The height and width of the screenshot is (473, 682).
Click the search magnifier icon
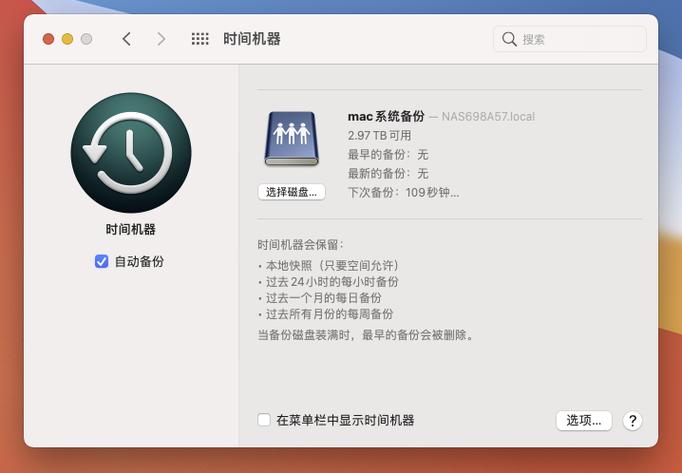[509, 39]
